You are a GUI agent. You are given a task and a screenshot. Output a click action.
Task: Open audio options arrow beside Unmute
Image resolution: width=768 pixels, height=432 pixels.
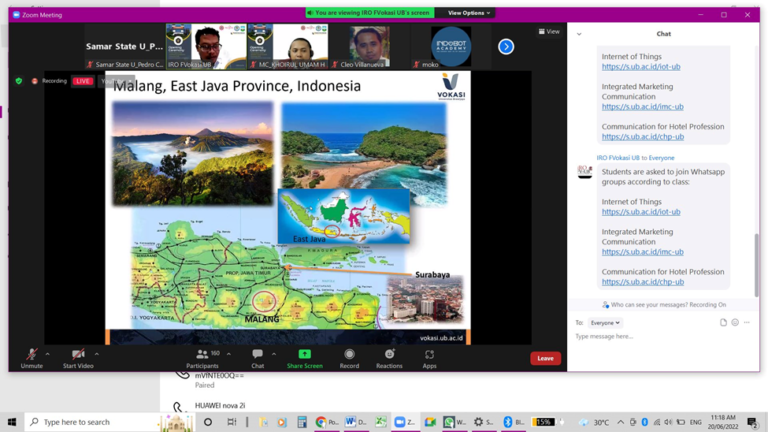pos(48,354)
